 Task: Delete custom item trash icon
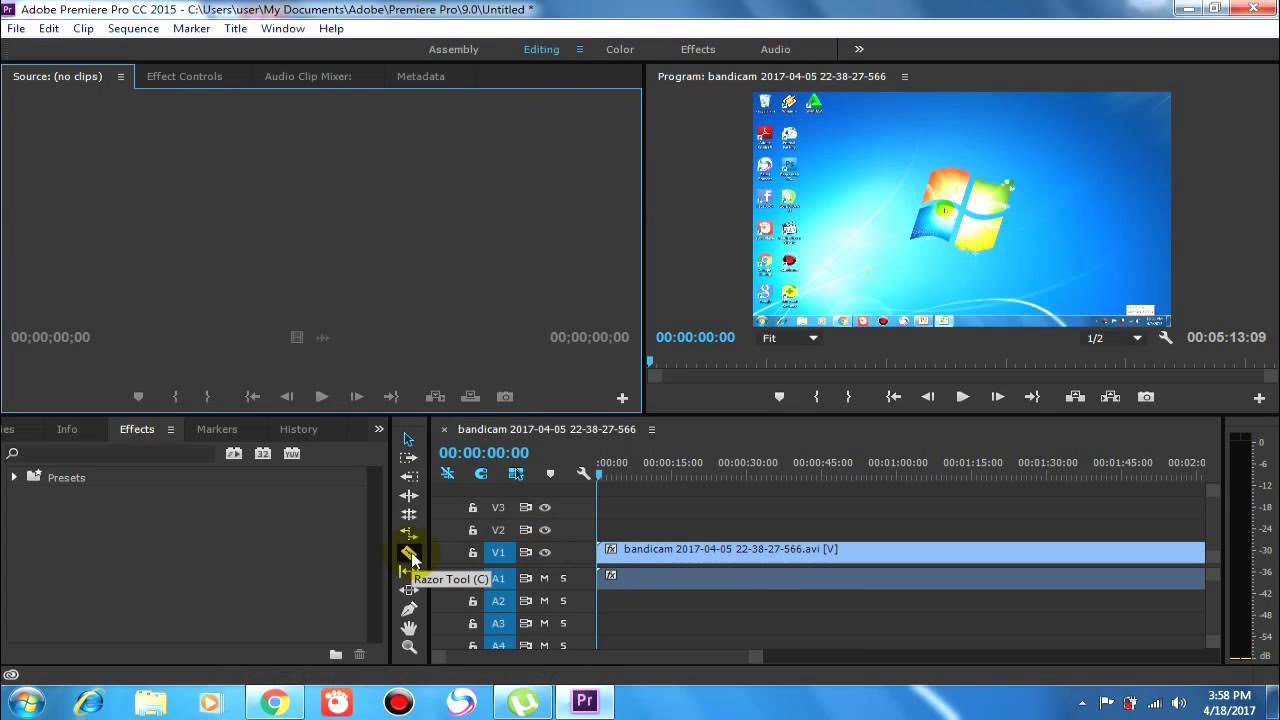coord(360,655)
